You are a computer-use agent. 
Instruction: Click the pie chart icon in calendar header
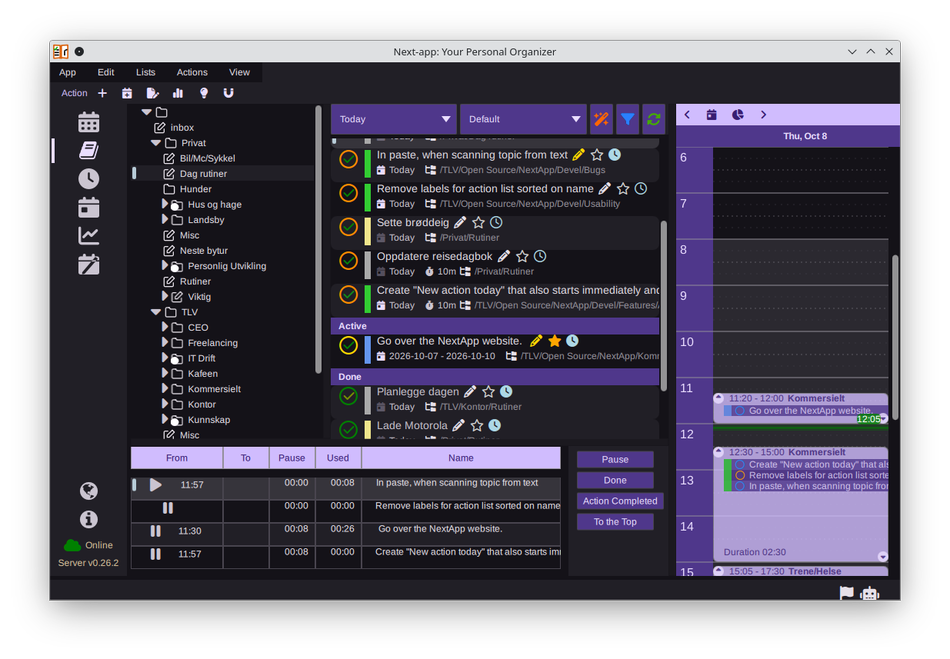737,114
